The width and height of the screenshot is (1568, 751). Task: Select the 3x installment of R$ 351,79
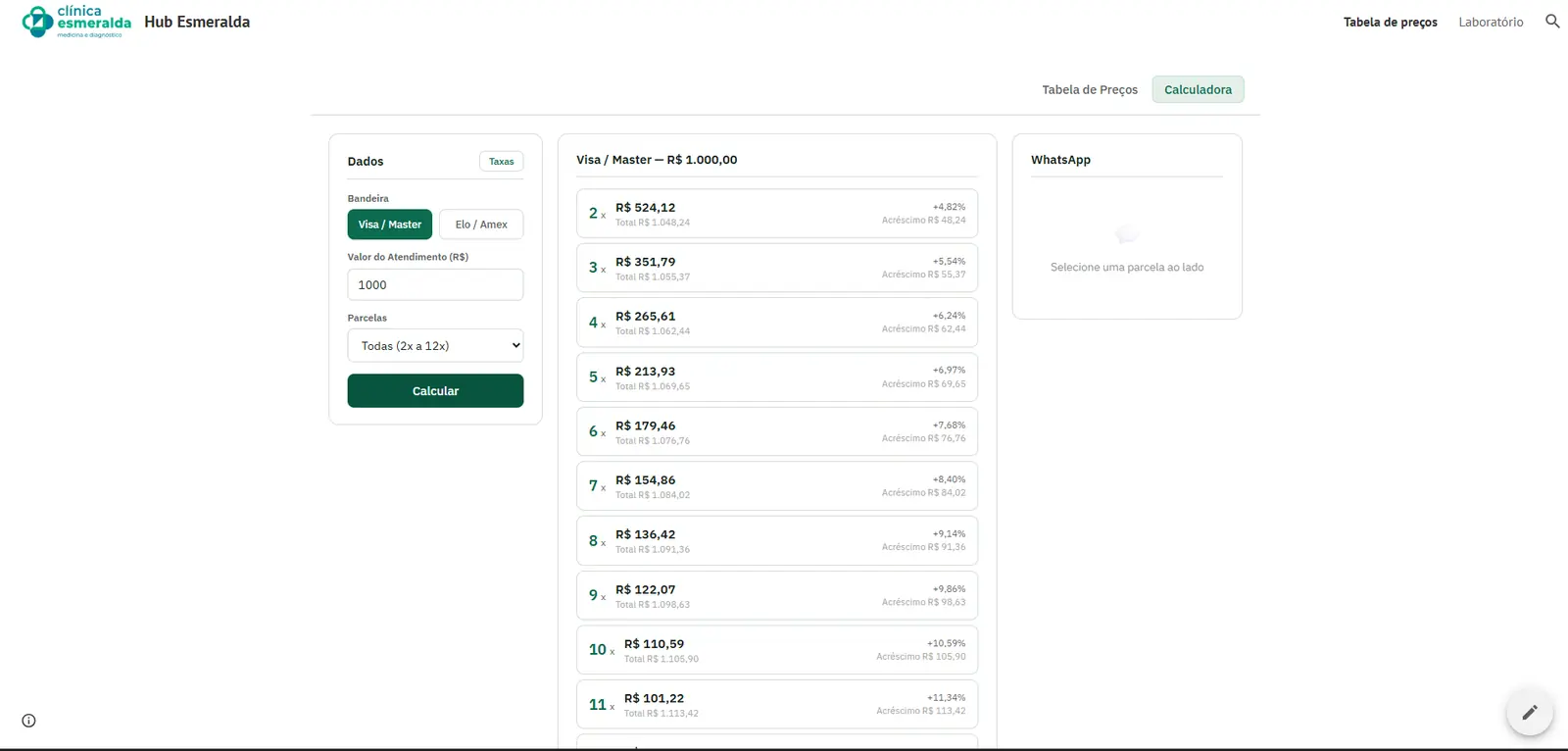coord(777,268)
